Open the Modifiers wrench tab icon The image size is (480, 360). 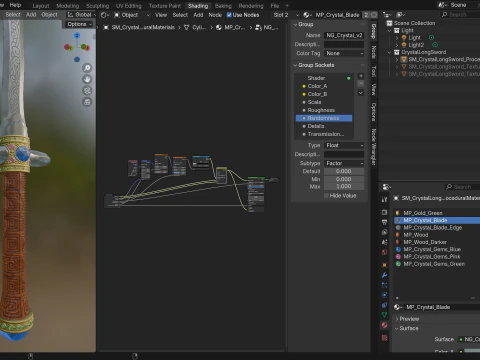pos(384,275)
